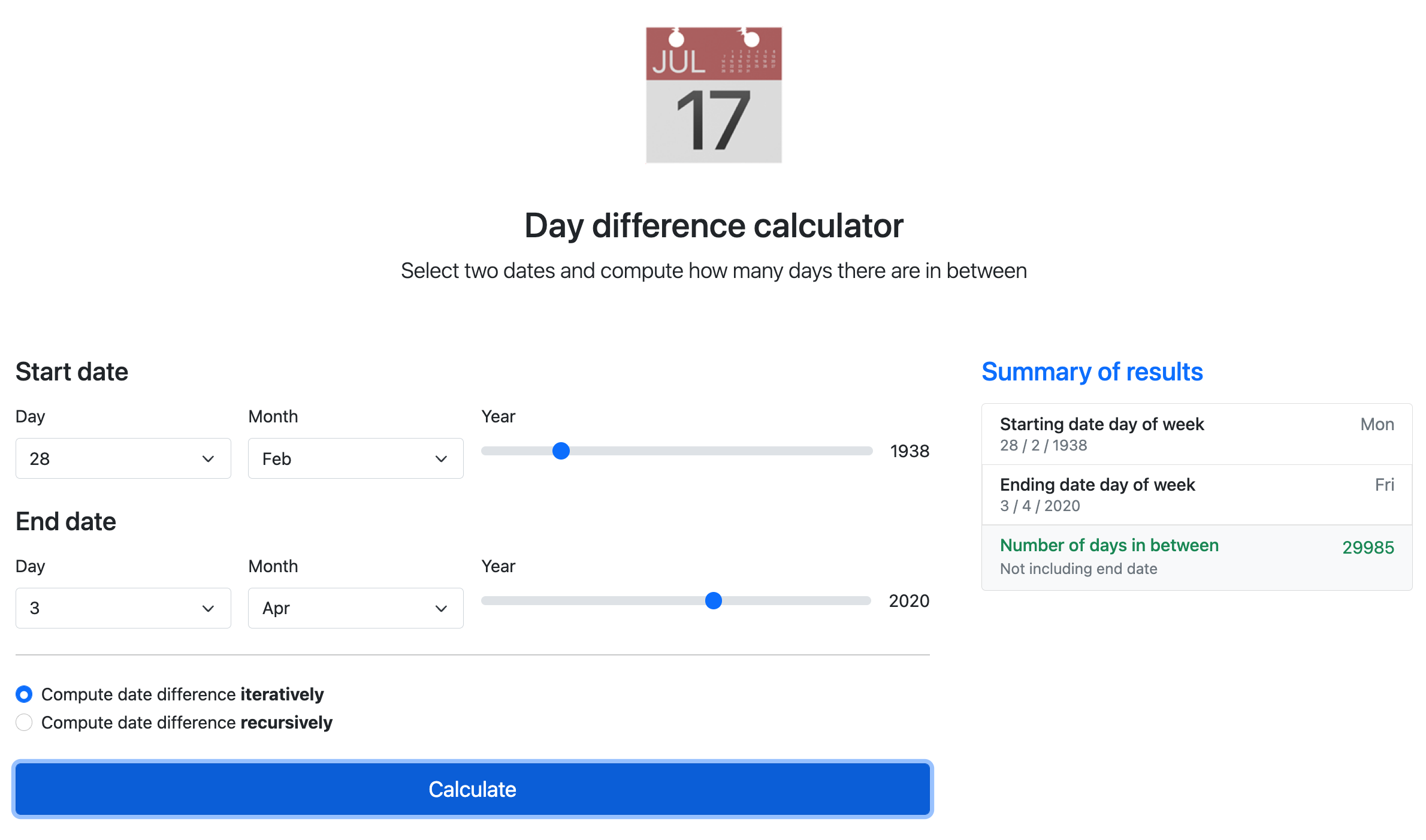Click the start year value 1938
Image resolution: width=1426 pixels, height=840 pixels.
pos(910,451)
